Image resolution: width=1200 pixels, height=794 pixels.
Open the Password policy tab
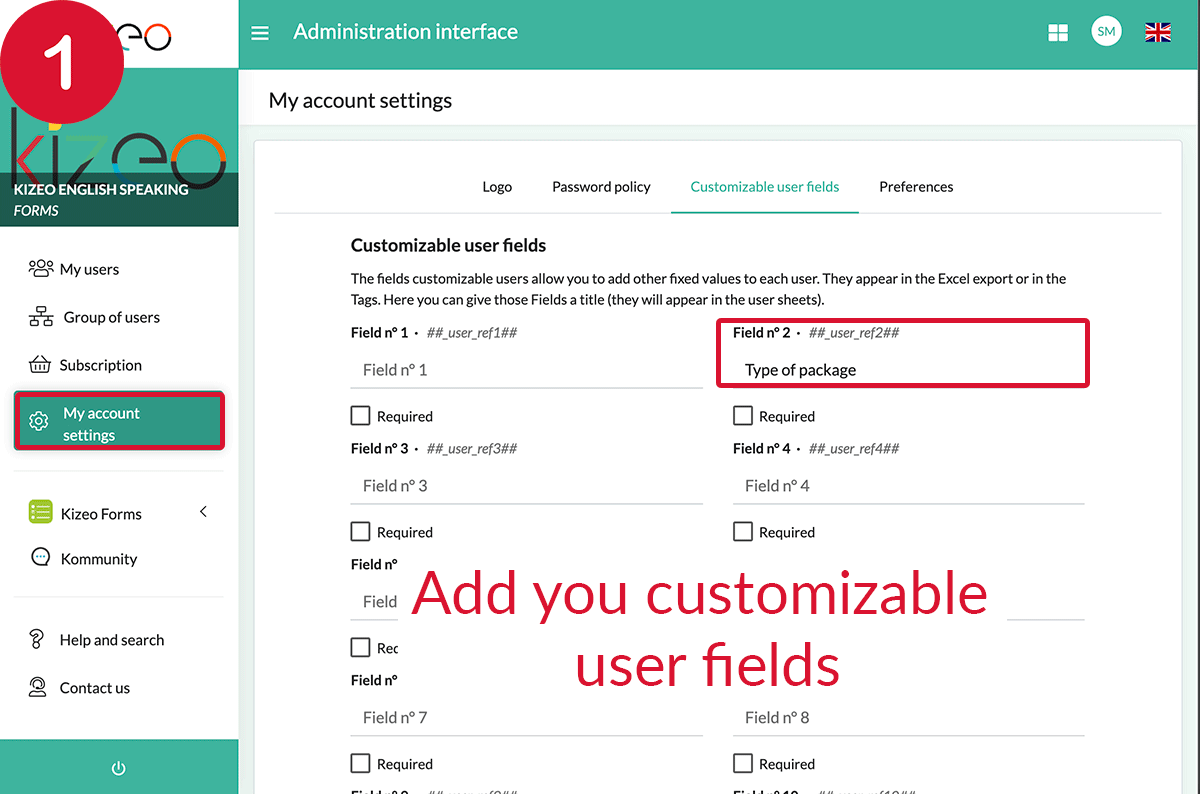pyautogui.click(x=601, y=187)
